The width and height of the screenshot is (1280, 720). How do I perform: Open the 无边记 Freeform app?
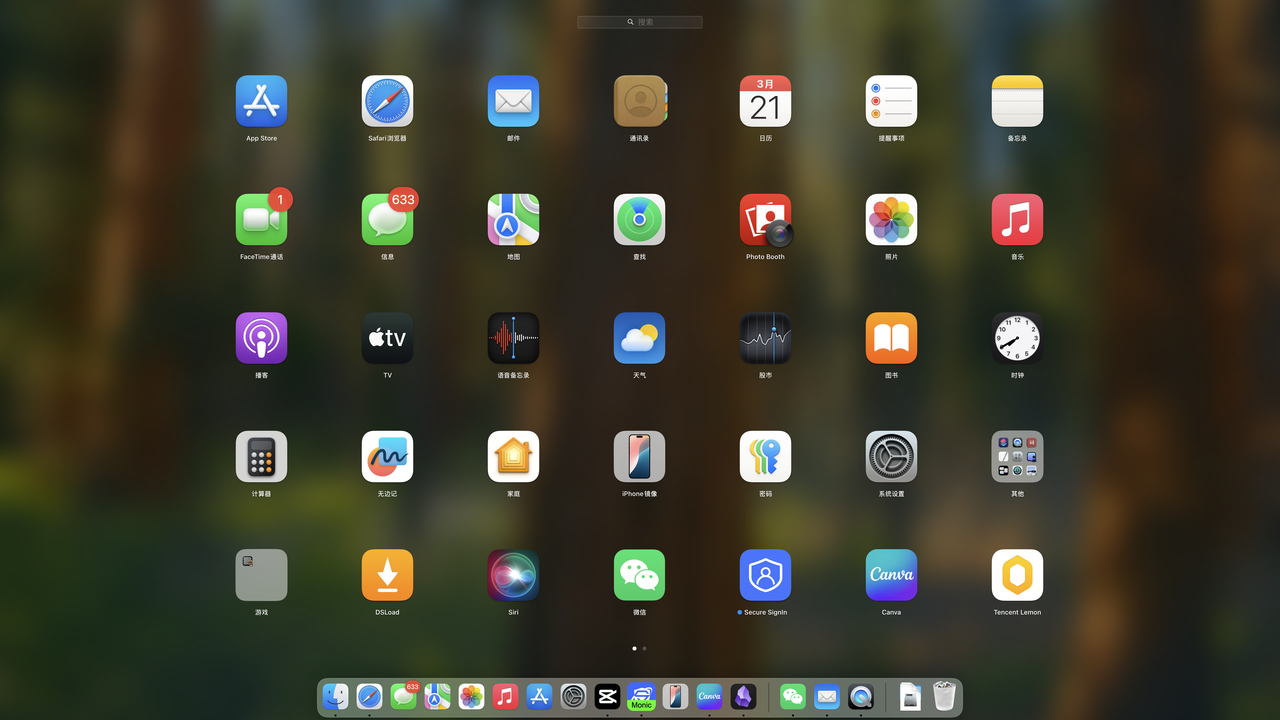click(x=387, y=456)
